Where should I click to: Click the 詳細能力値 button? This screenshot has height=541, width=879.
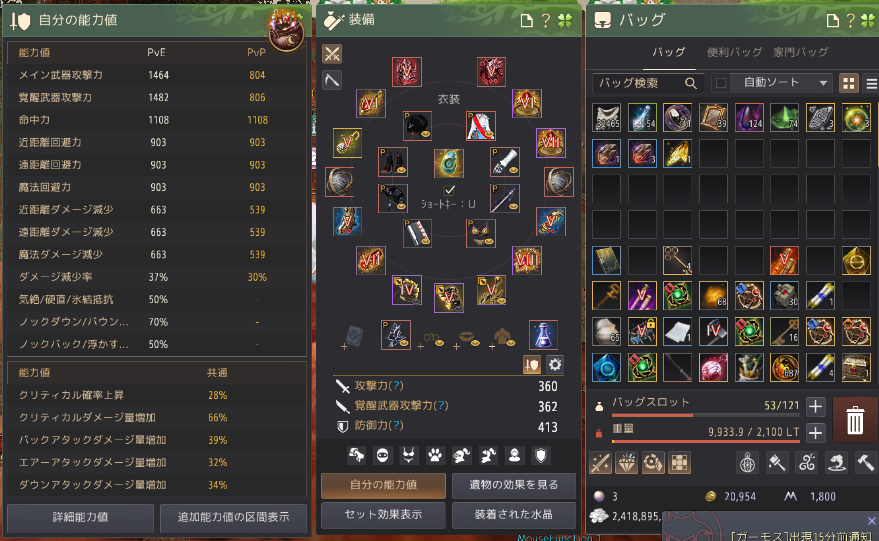(x=80, y=517)
